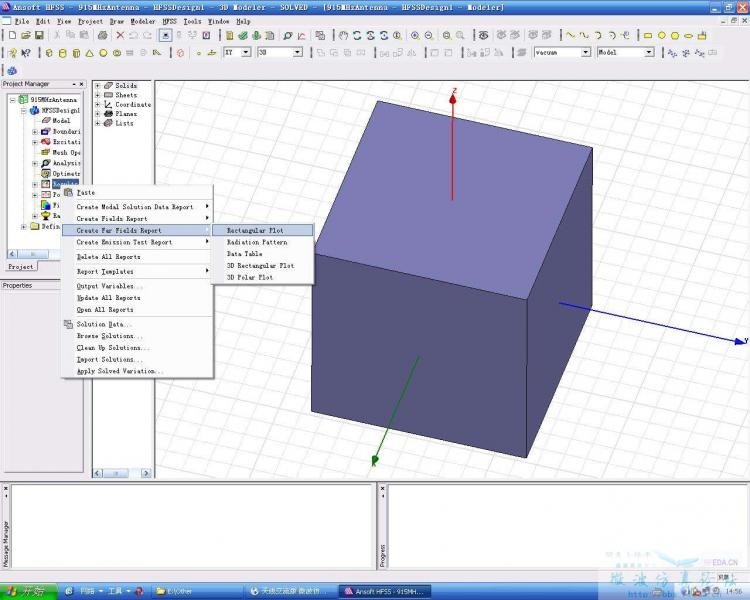Image resolution: width=750 pixels, height=600 pixels.
Task: Click the red Delete X toolbar icon
Action: point(119,36)
